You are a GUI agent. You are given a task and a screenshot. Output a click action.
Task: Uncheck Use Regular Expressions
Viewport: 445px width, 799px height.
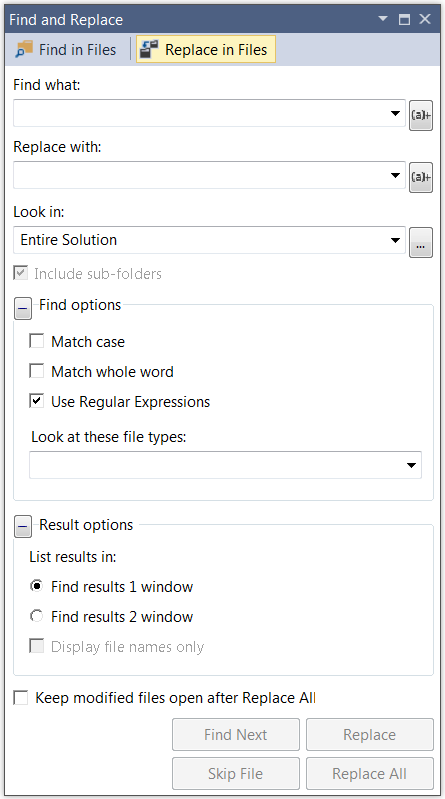[37, 401]
